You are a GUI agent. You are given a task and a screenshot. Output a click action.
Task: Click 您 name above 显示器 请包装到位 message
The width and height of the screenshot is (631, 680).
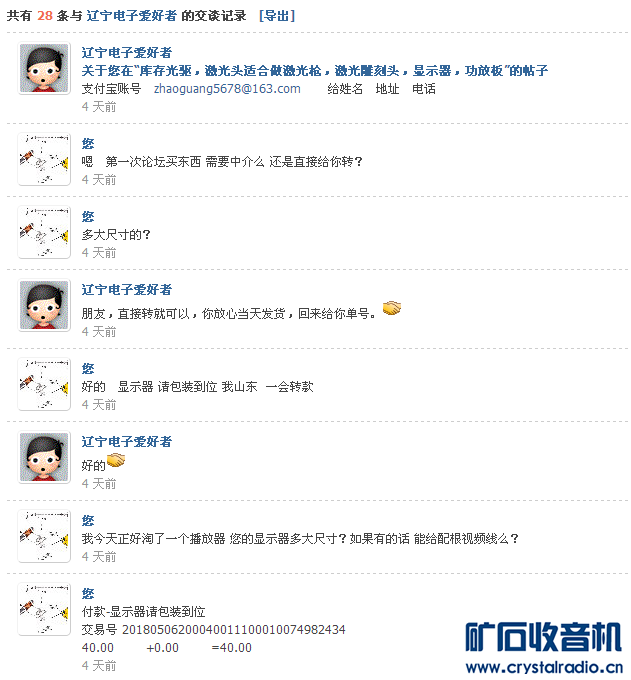click(88, 369)
